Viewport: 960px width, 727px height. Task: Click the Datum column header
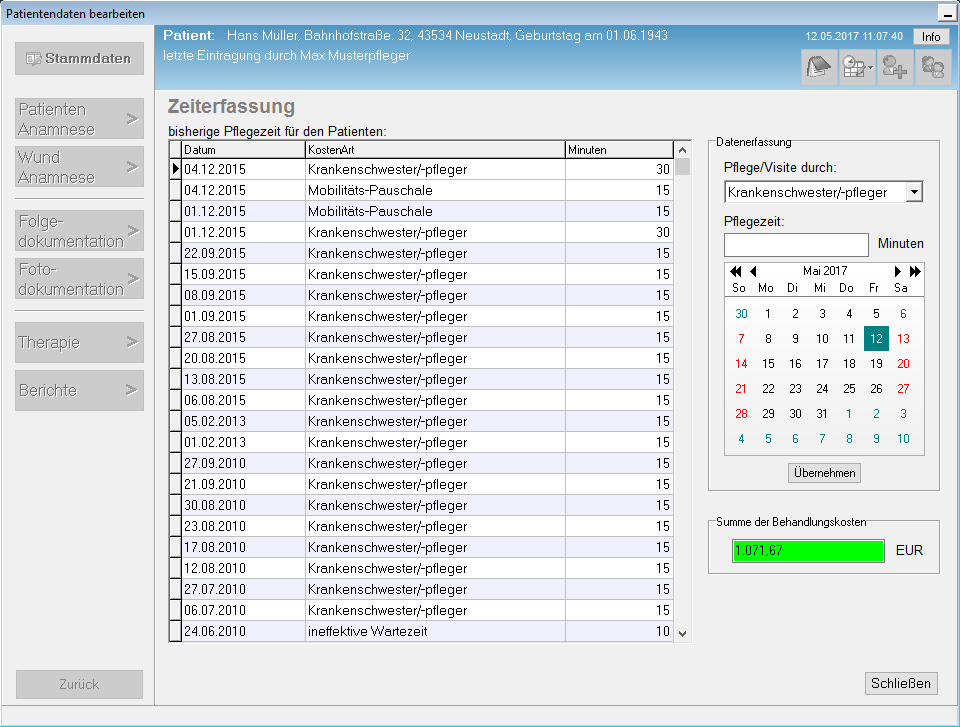tap(244, 150)
